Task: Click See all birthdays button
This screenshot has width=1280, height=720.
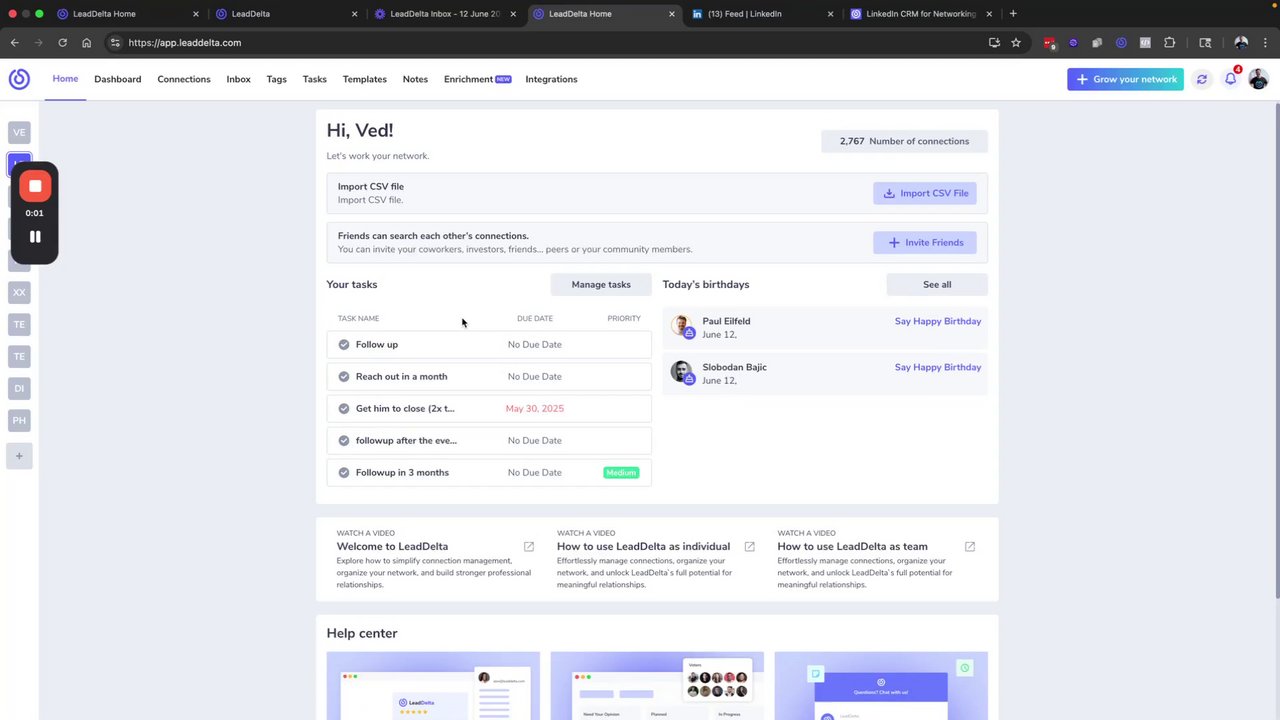Action: point(937,284)
